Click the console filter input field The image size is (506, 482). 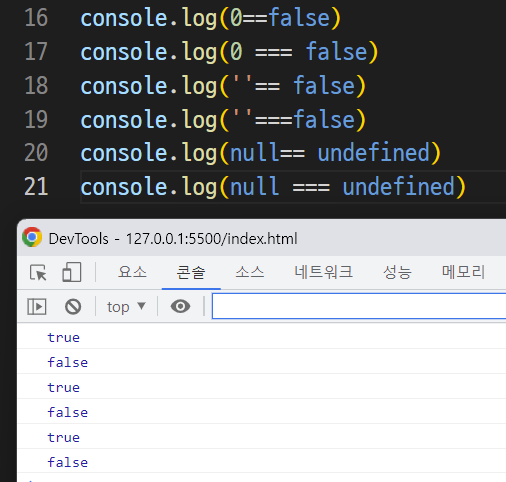point(359,306)
